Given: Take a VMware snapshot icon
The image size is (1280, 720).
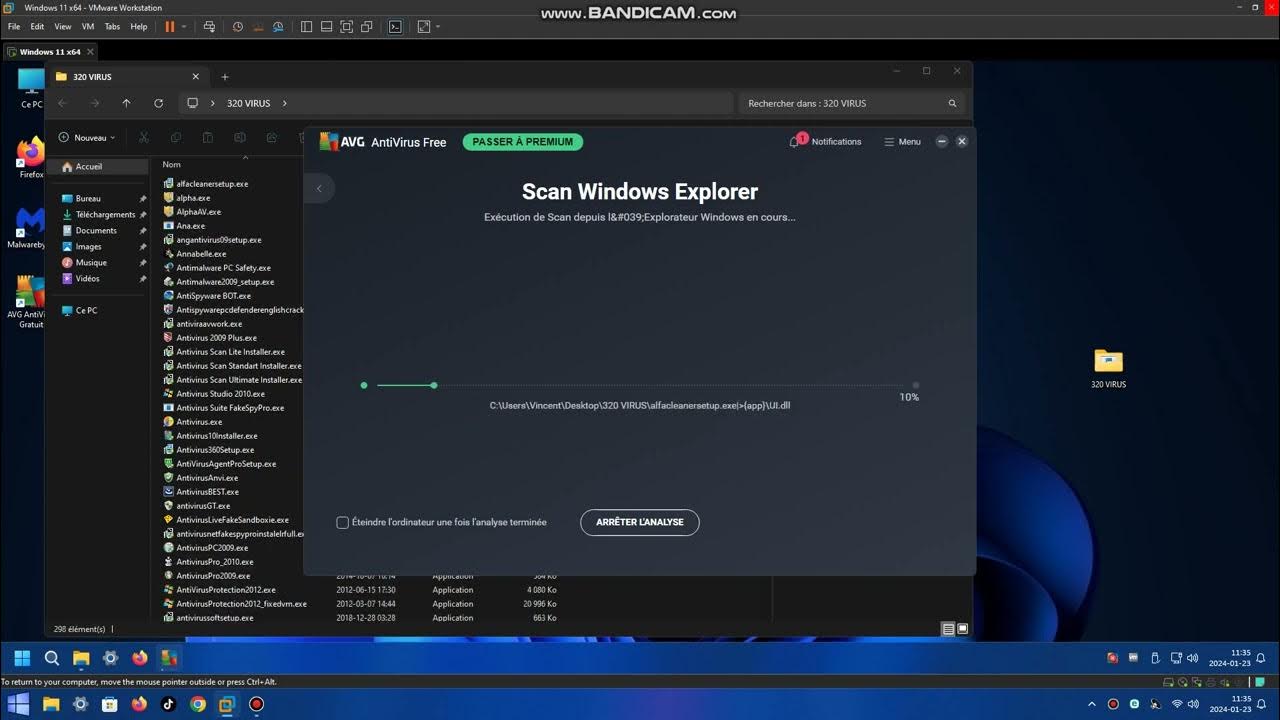Looking at the screenshot, I should coord(238,27).
